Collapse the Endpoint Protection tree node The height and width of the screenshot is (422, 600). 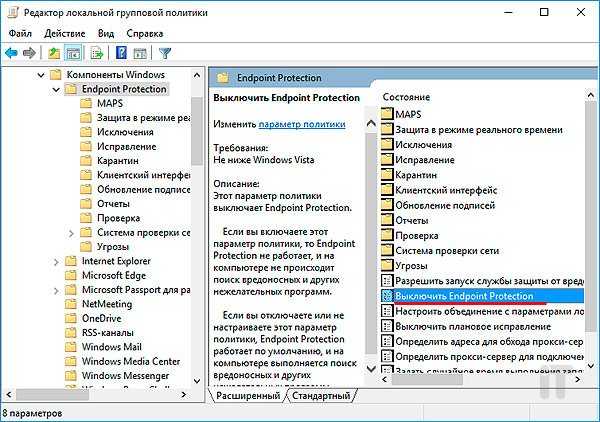pos(56,90)
